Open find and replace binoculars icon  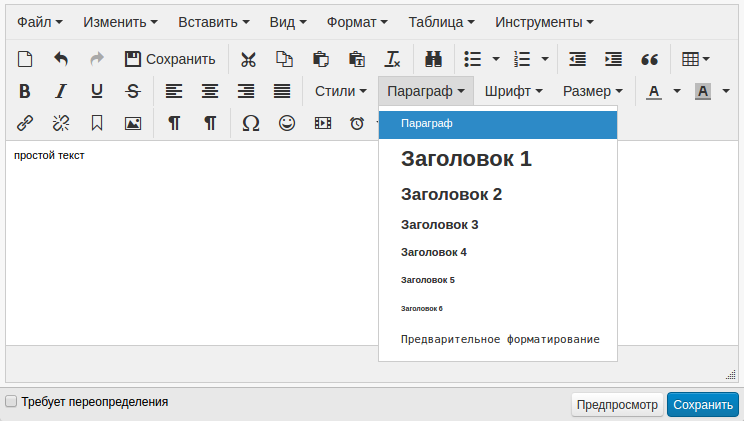click(x=434, y=59)
